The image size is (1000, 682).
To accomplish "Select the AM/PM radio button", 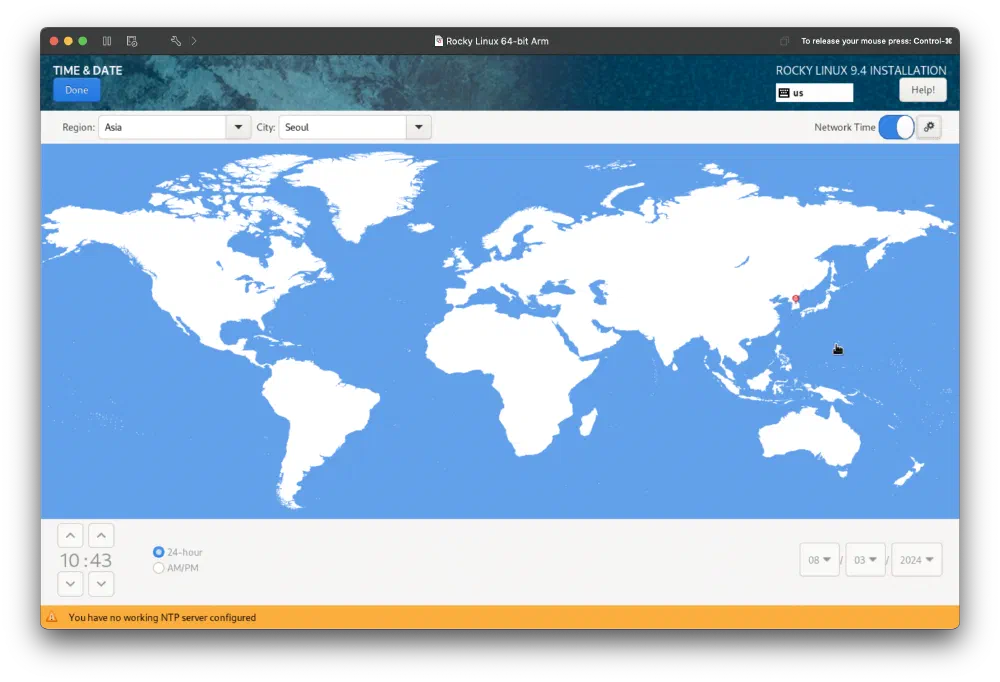I will (158, 567).
